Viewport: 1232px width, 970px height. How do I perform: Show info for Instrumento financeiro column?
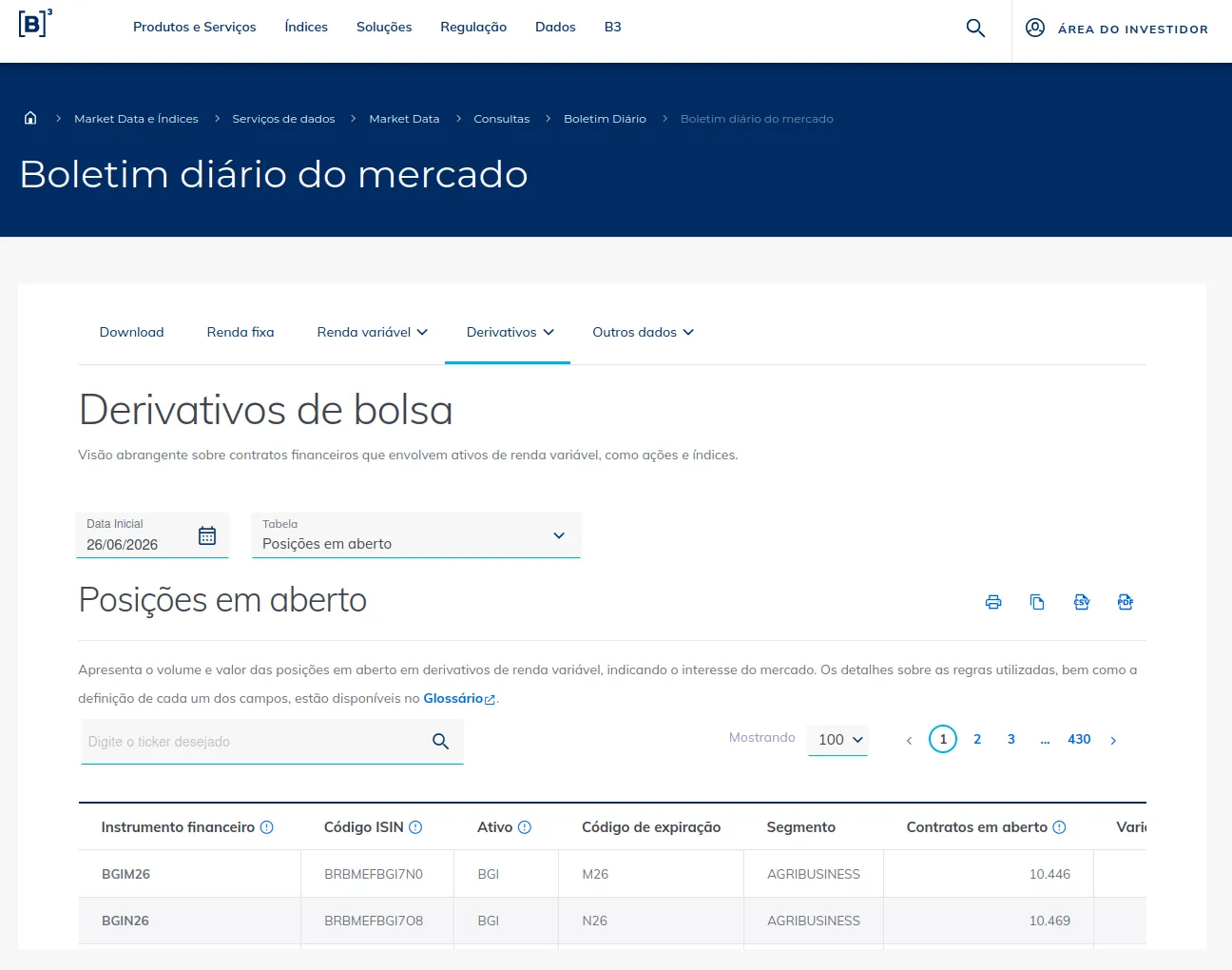(x=267, y=827)
